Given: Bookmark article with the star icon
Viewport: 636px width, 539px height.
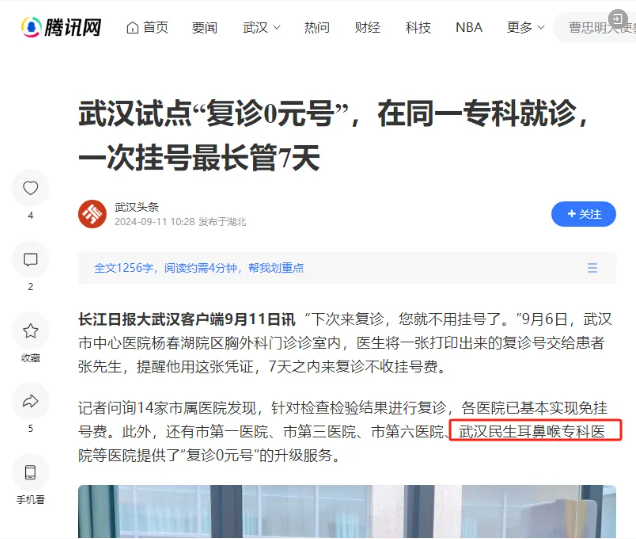Looking at the screenshot, I should [x=30, y=331].
